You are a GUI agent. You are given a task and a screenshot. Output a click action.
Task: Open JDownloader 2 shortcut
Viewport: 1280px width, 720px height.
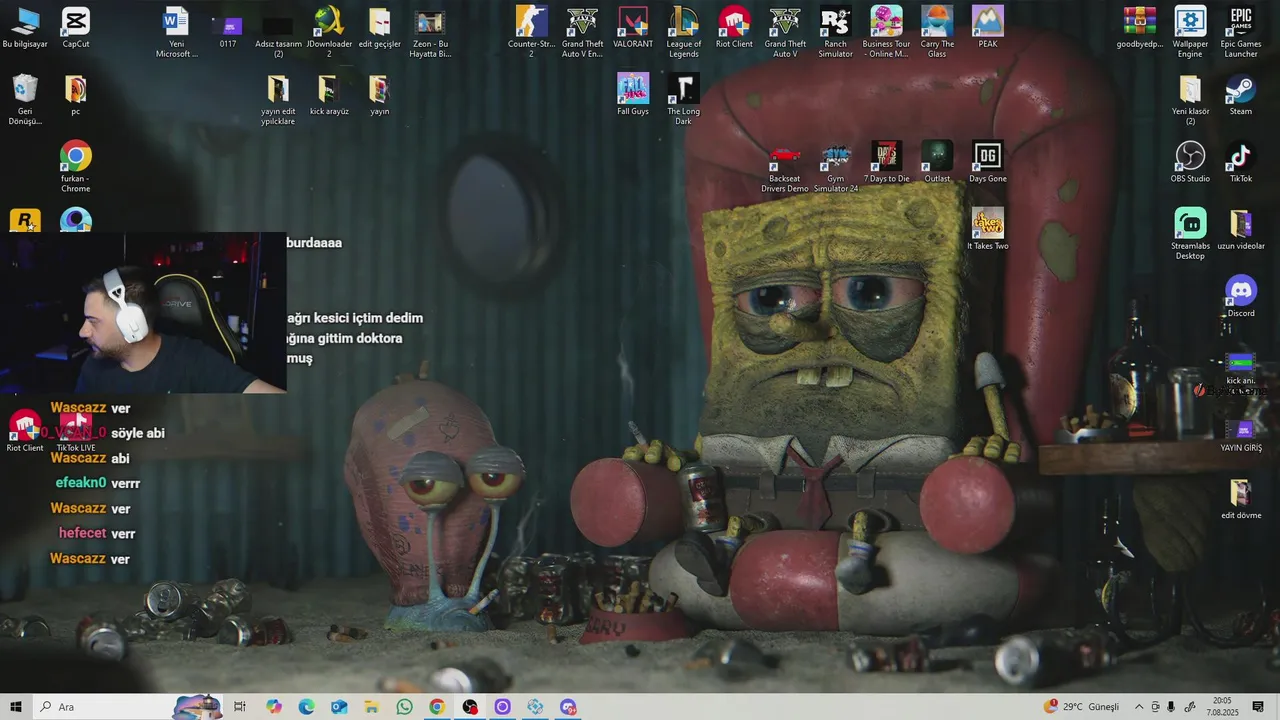click(328, 33)
